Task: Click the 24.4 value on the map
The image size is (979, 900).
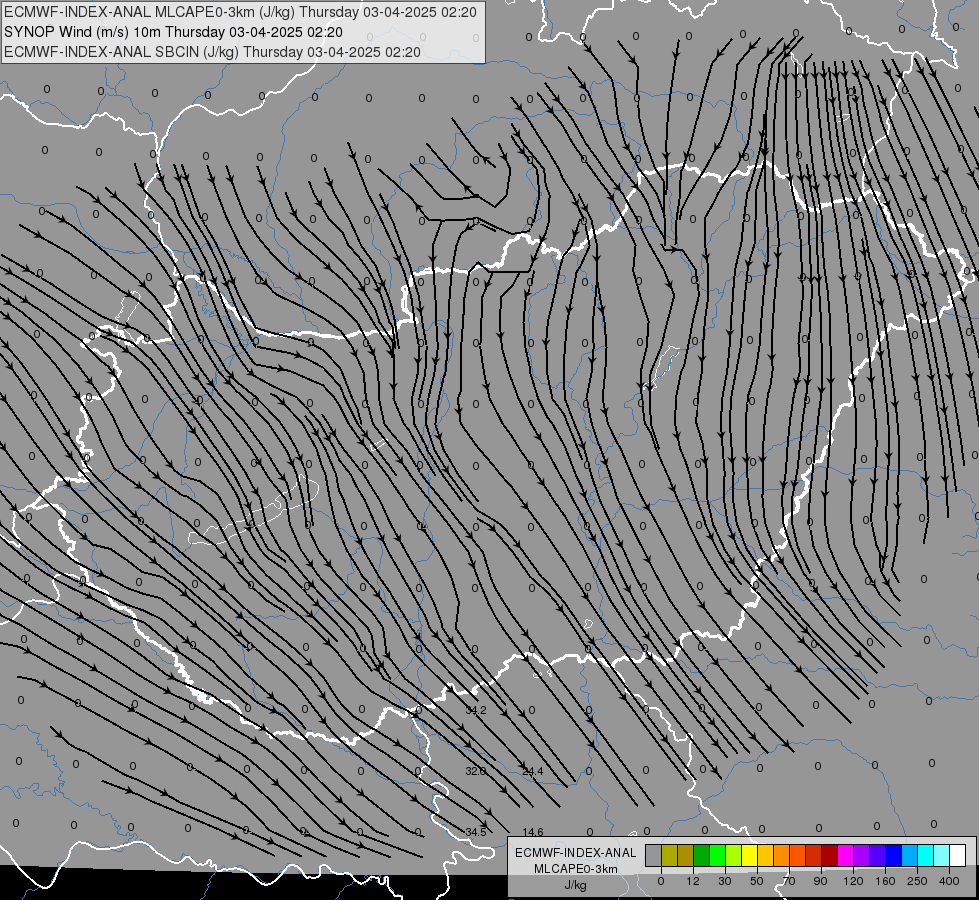Action: pos(533,771)
